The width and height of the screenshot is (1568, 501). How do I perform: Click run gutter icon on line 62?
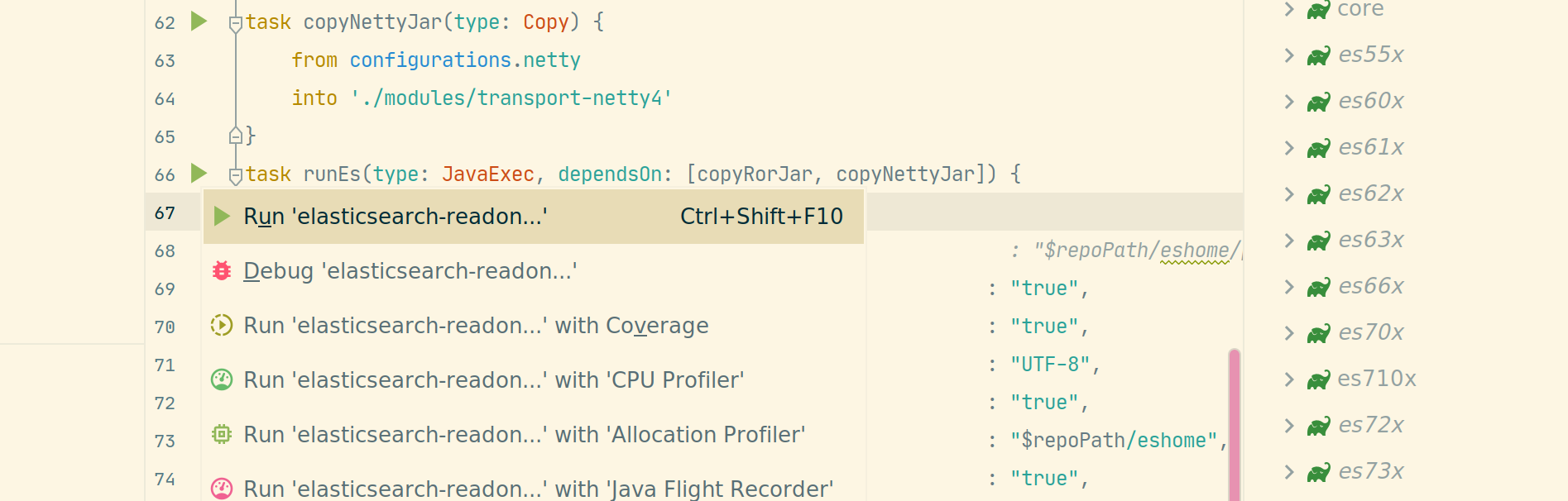click(x=199, y=21)
